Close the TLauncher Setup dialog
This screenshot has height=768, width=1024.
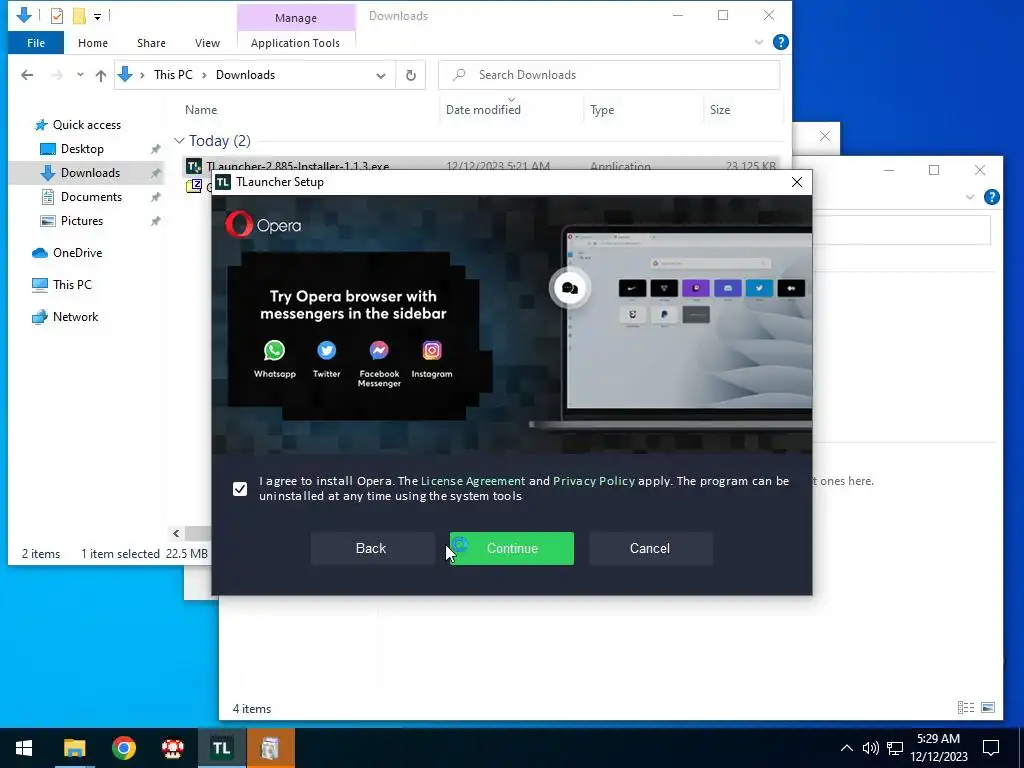point(797,182)
